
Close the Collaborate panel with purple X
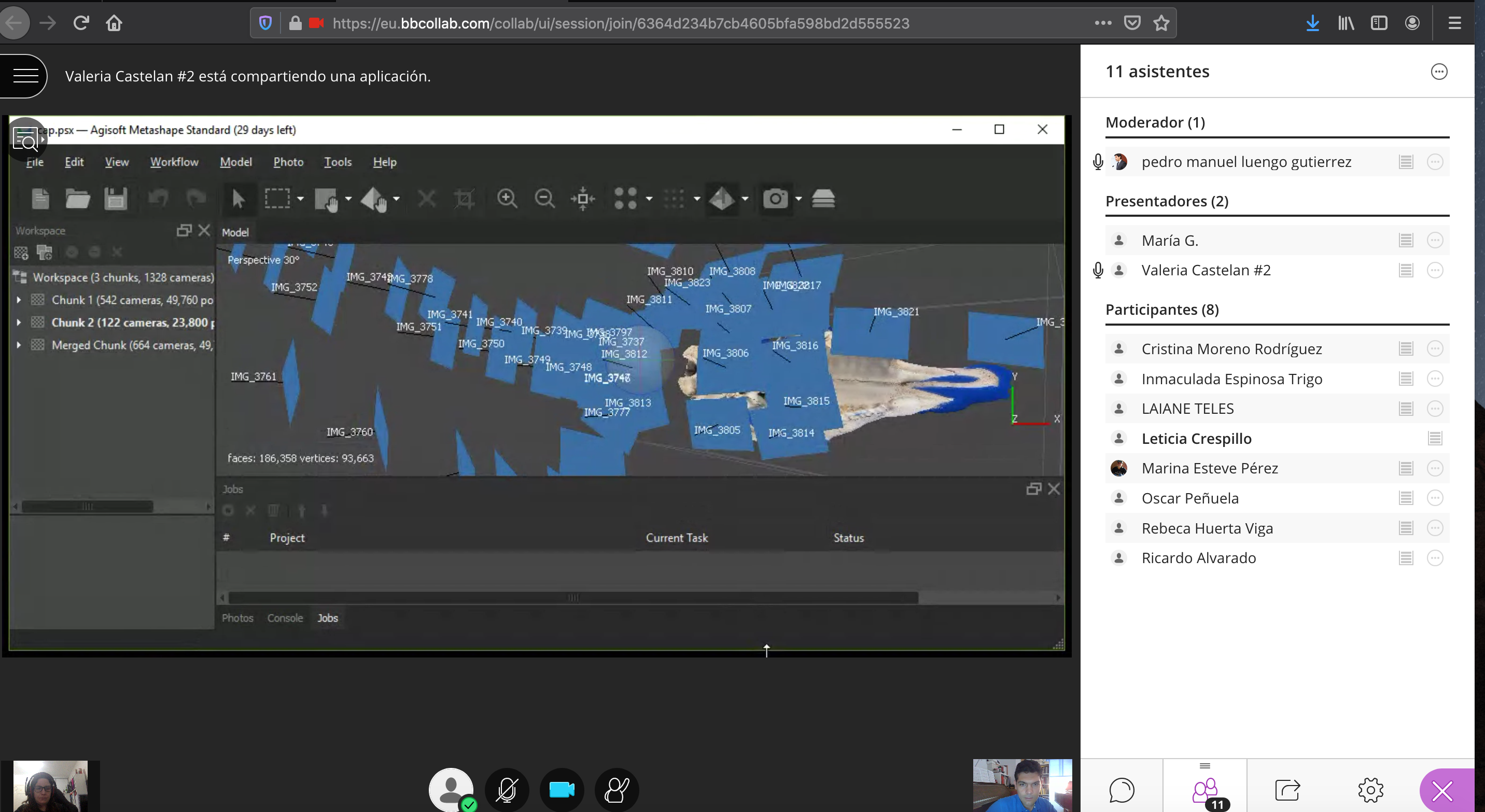(x=1442, y=791)
